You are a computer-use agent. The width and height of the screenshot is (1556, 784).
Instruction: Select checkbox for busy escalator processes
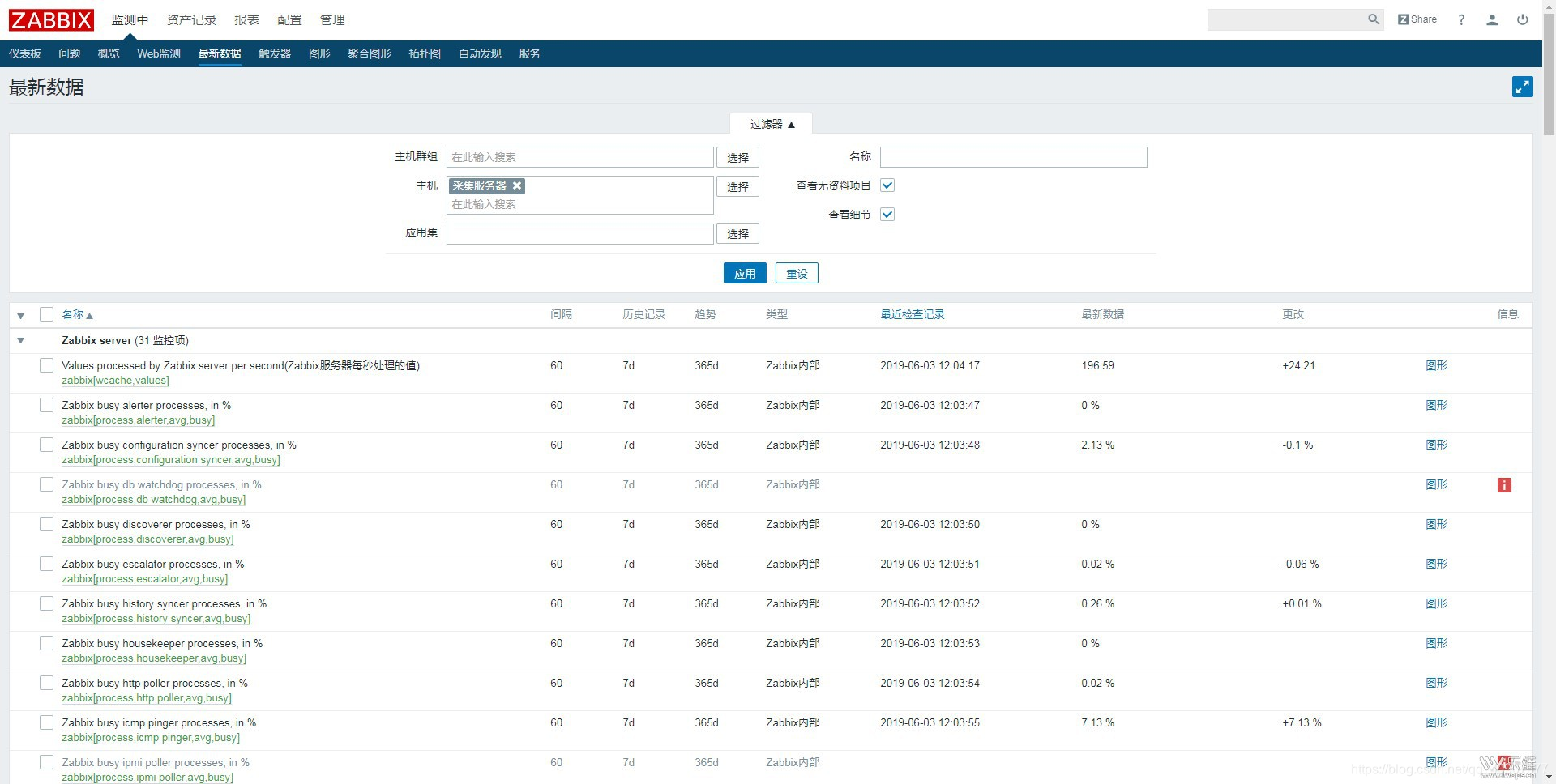46,564
